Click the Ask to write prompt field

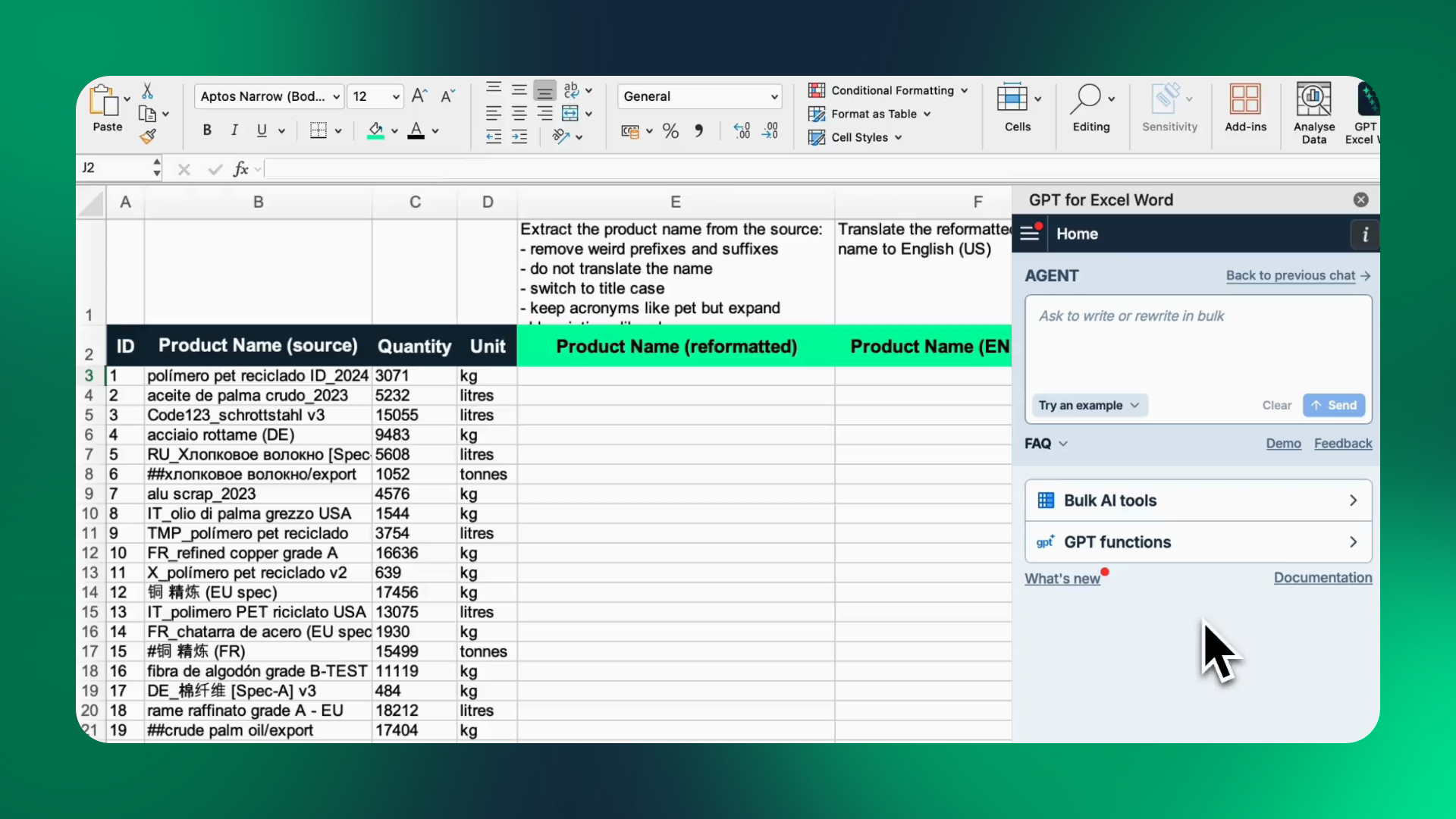(1198, 341)
